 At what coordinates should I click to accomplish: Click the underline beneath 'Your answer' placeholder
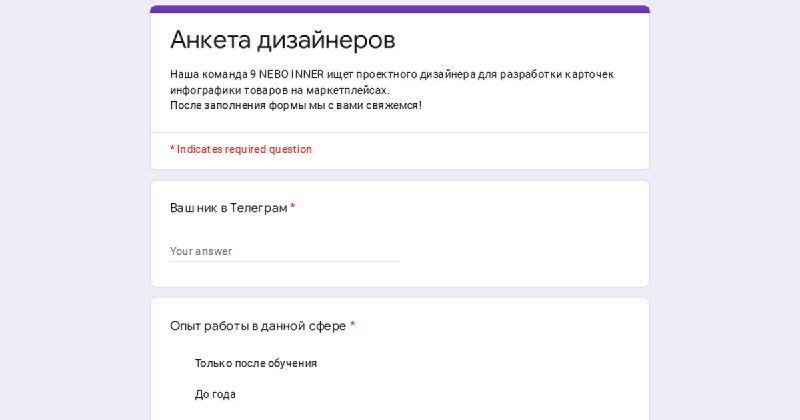tap(285, 261)
